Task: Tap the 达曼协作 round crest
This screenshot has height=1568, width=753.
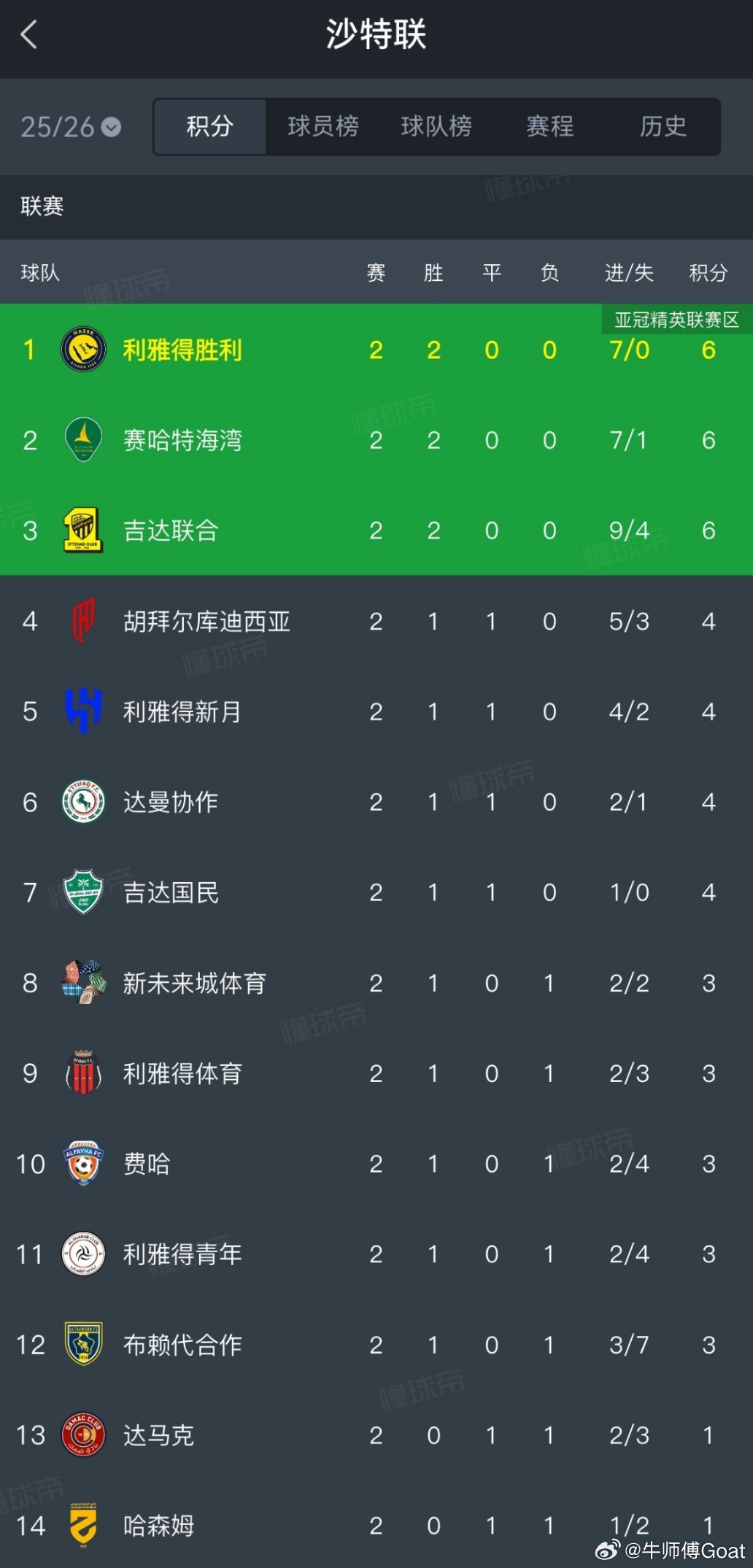Action: click(x=83, y=802)
